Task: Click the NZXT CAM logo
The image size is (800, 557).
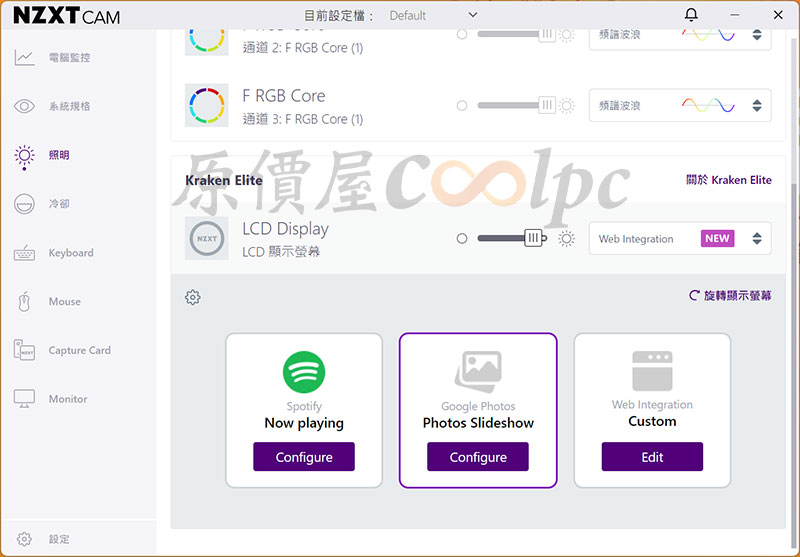Action: tap(67, 16)
